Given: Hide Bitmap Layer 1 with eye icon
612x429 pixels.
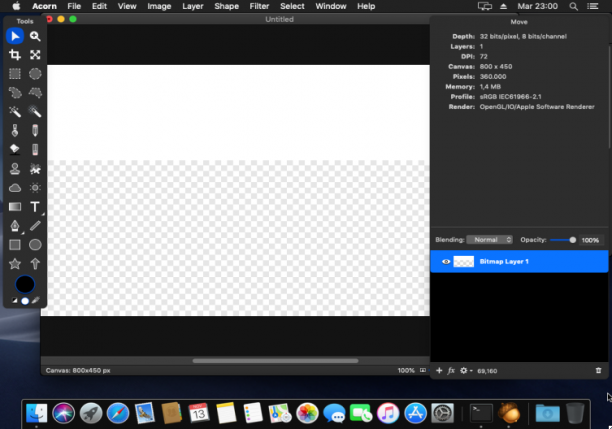Looking at the screenshot, I should point(446,262).
